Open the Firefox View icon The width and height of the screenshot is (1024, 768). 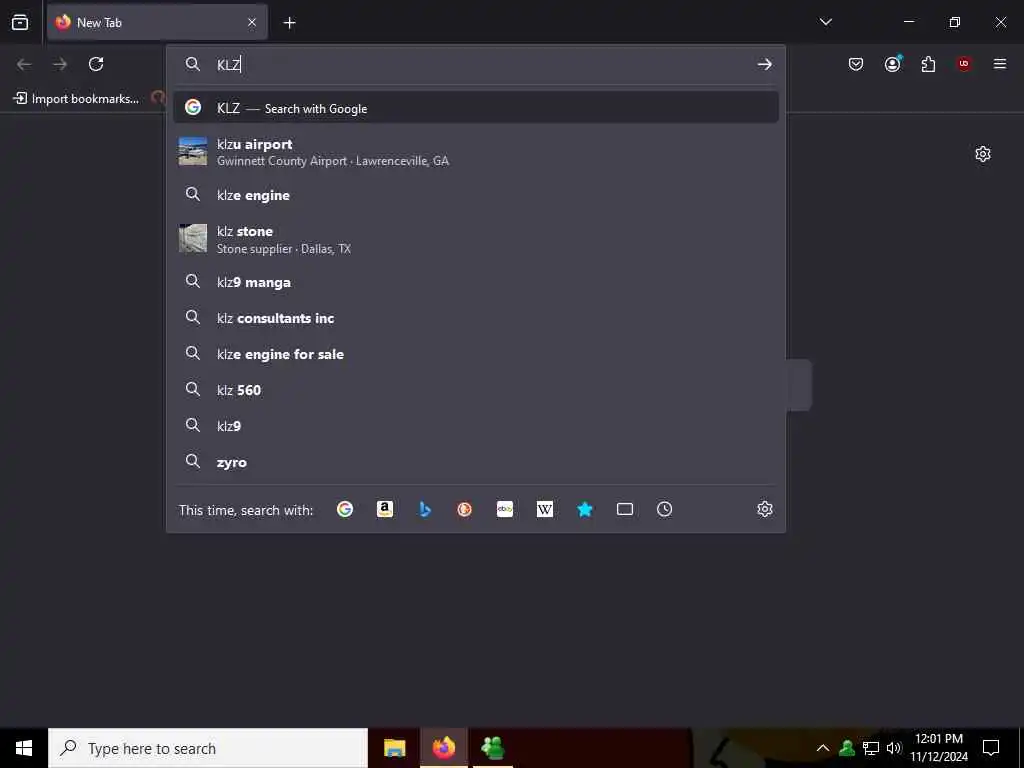coord(20,22)
